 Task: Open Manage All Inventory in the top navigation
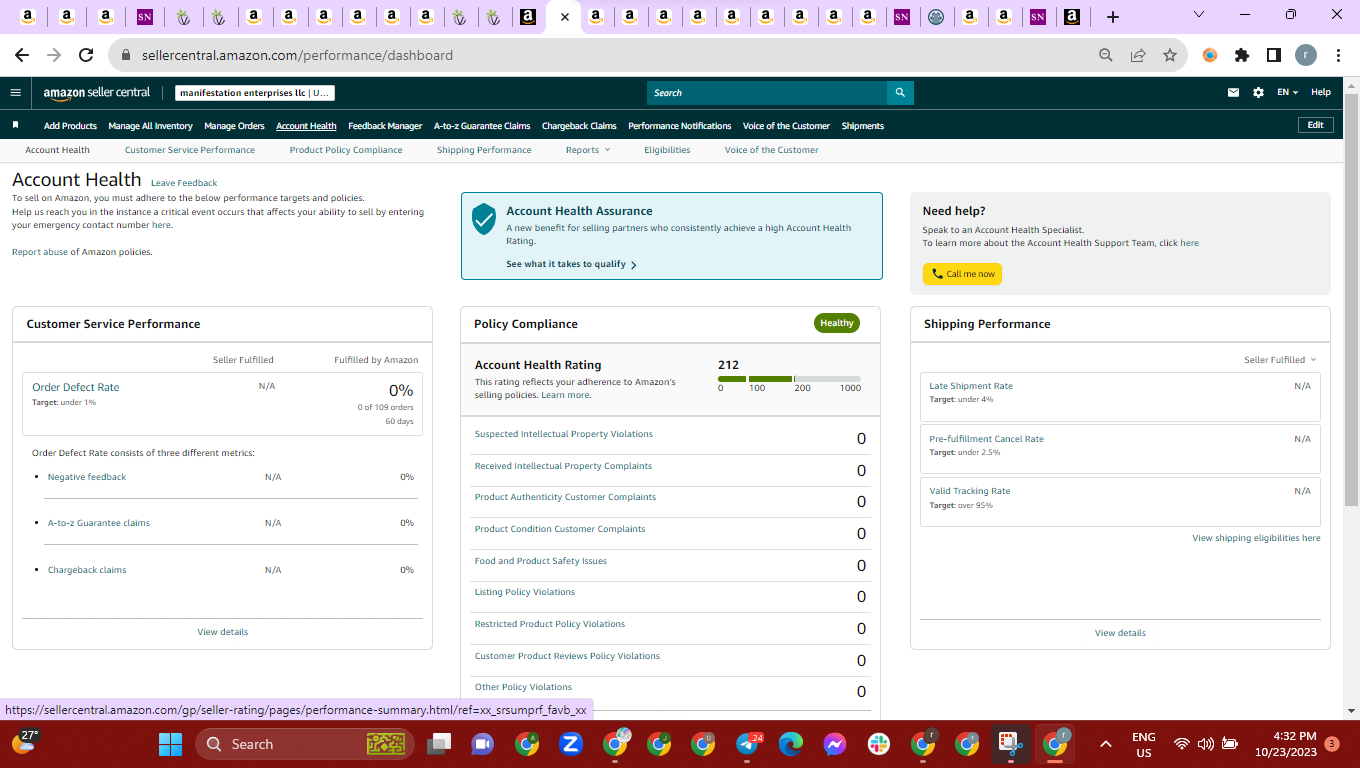tap(150, 126)
